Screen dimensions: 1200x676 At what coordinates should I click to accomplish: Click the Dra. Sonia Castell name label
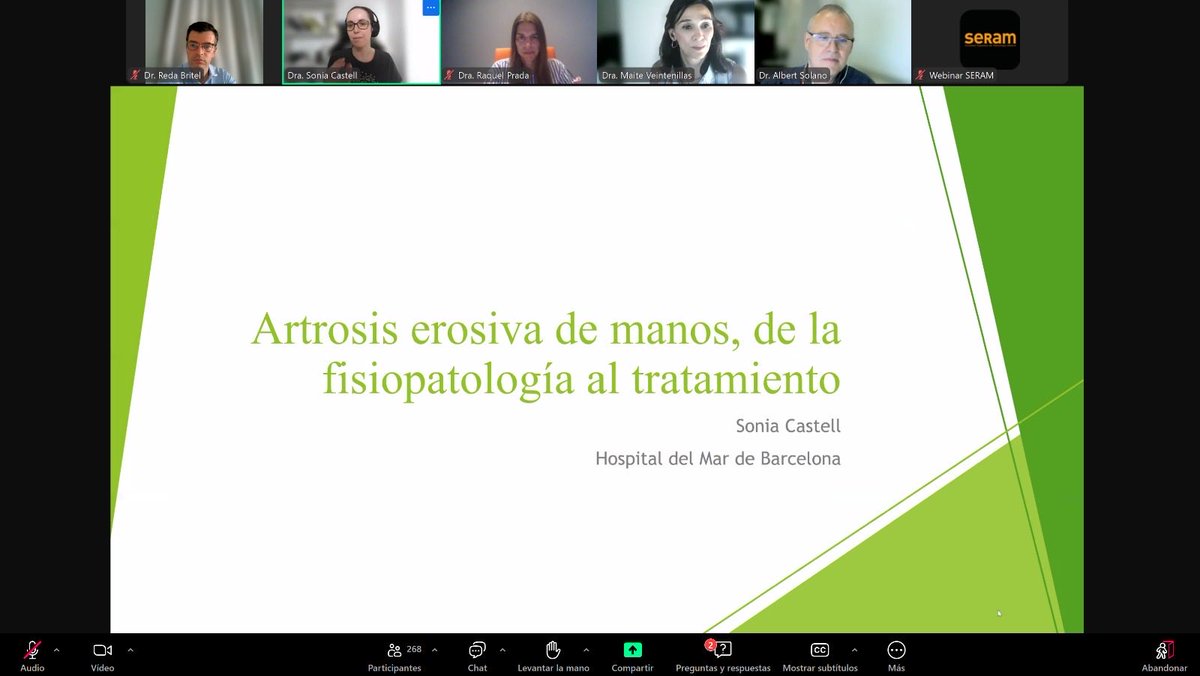(x=322, y=75)
